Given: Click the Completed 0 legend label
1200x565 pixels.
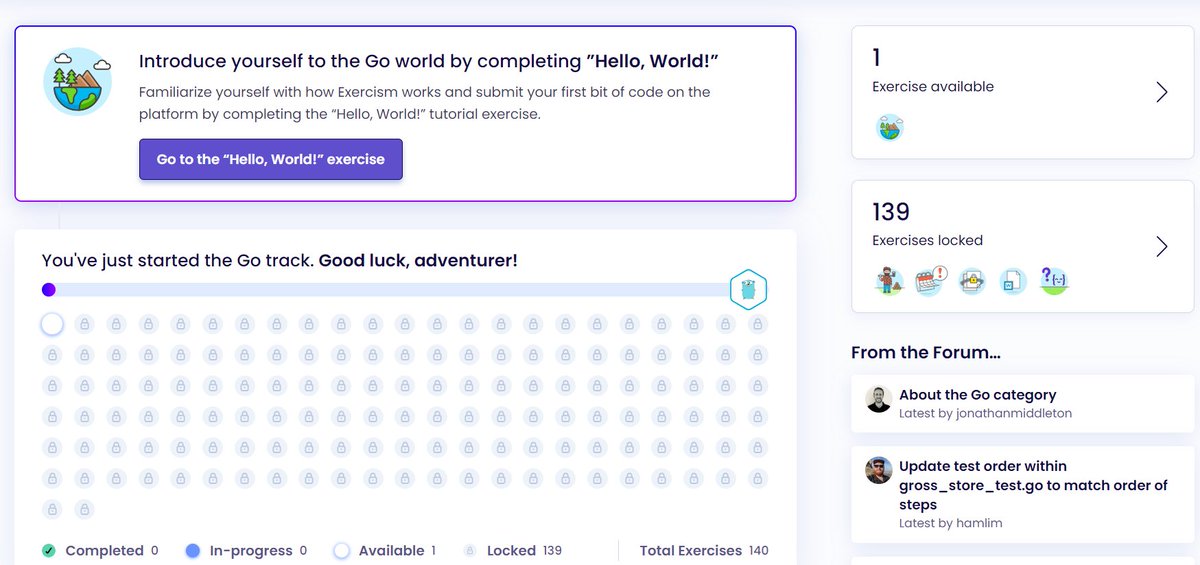Looking at the screenshot, I should coord(112,551).
